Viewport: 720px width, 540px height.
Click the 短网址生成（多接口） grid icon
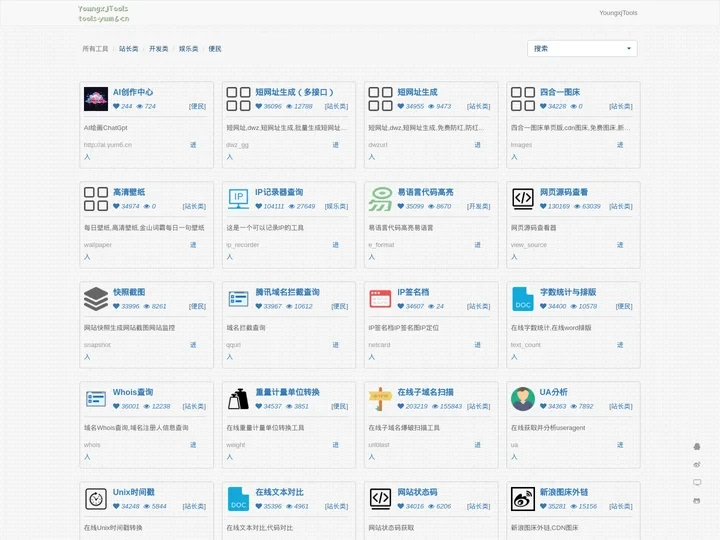(x=238, y=99)
